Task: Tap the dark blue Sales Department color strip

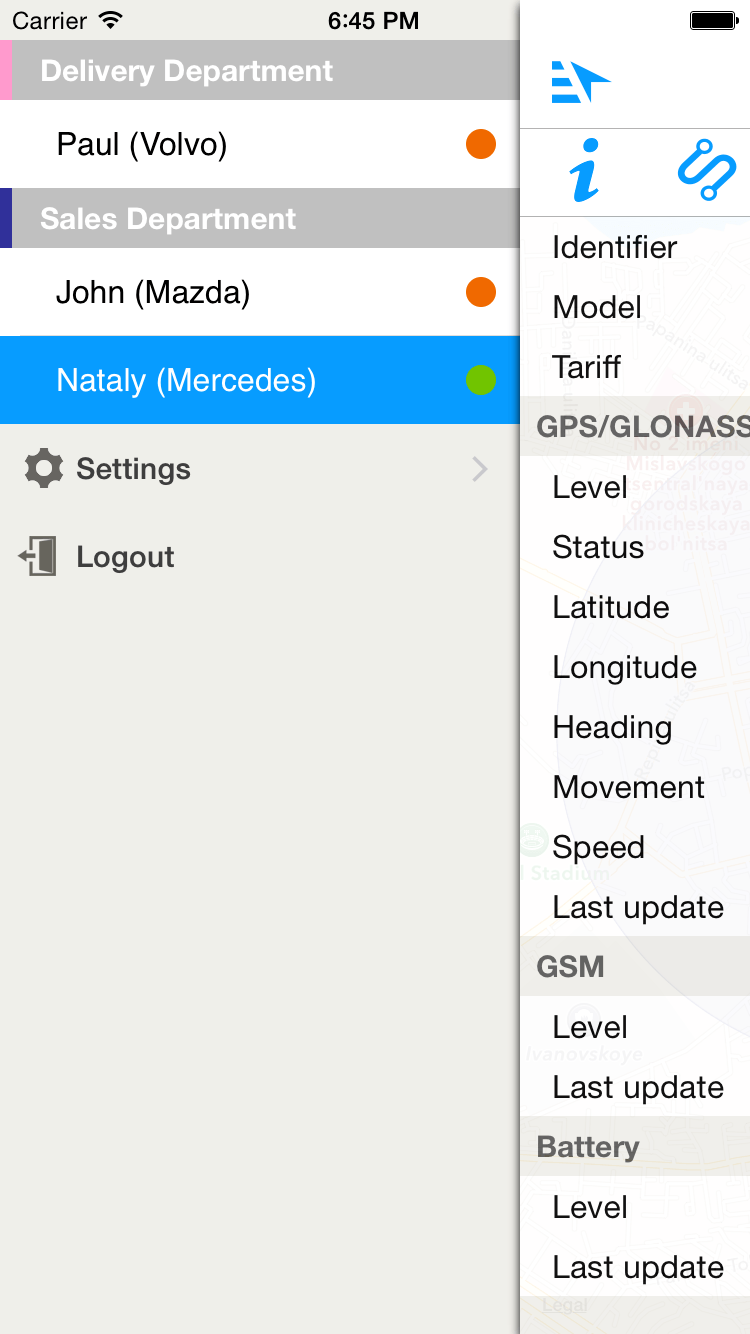Action: 6,219
